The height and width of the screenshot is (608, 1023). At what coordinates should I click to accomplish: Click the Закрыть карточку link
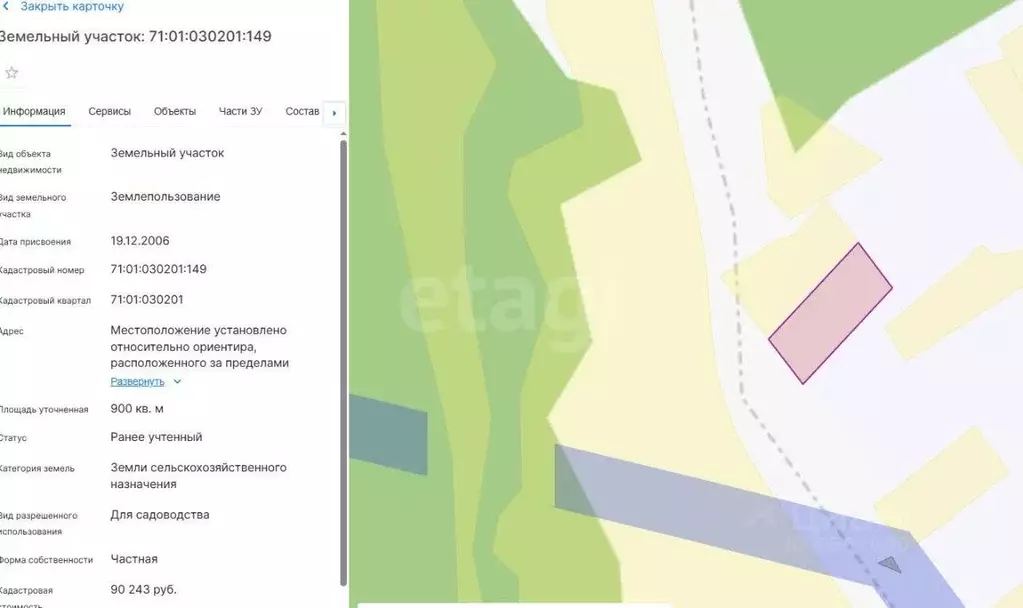point(72,7)
